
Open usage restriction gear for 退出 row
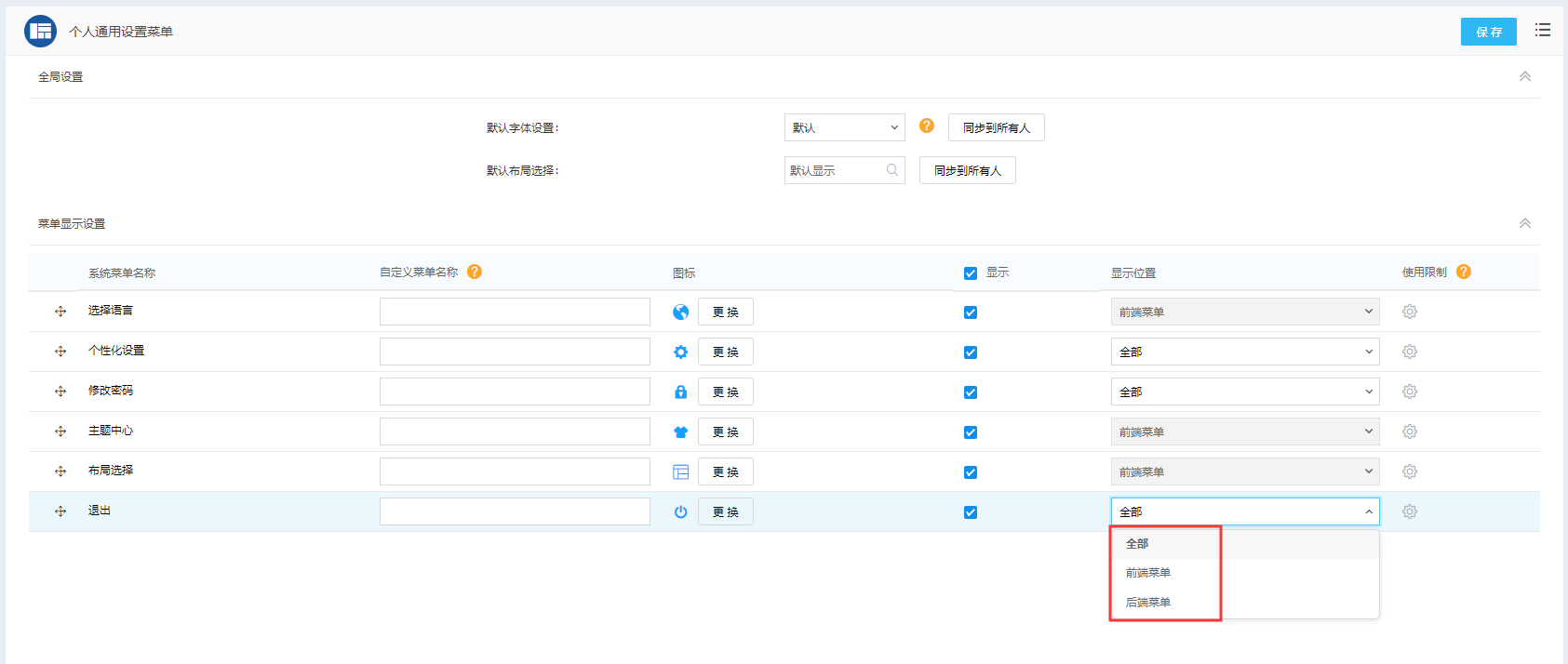click(1409, 511)
